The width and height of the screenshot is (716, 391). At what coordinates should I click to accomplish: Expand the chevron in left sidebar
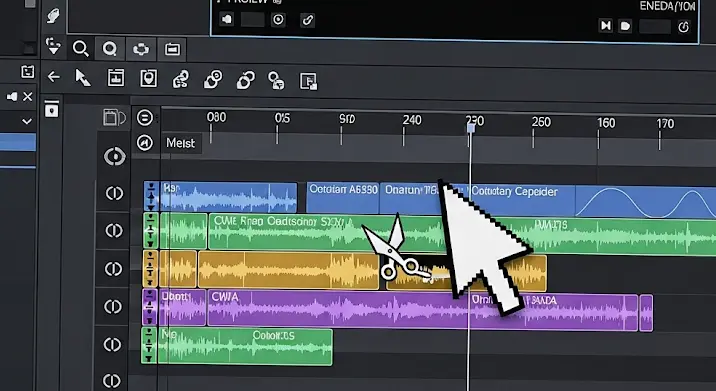pos(27,122)
